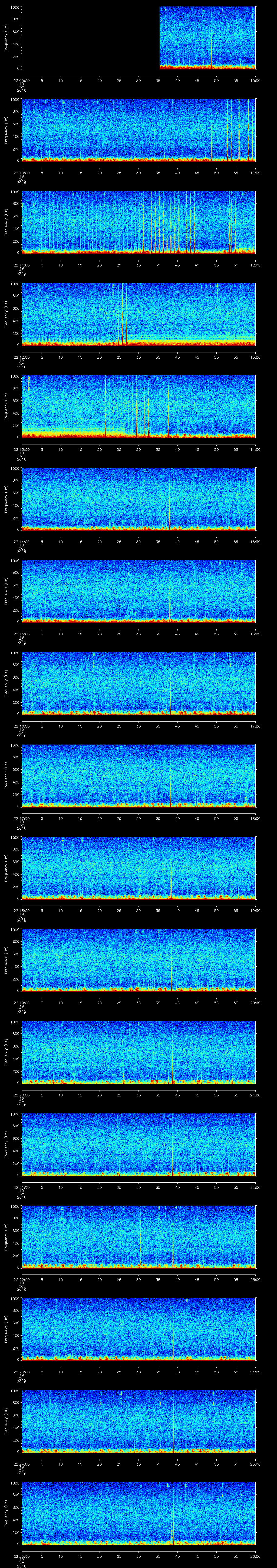Select the 15:00 end time label
The width and height of the screenshot is (277, 1568).
(256, 542)
